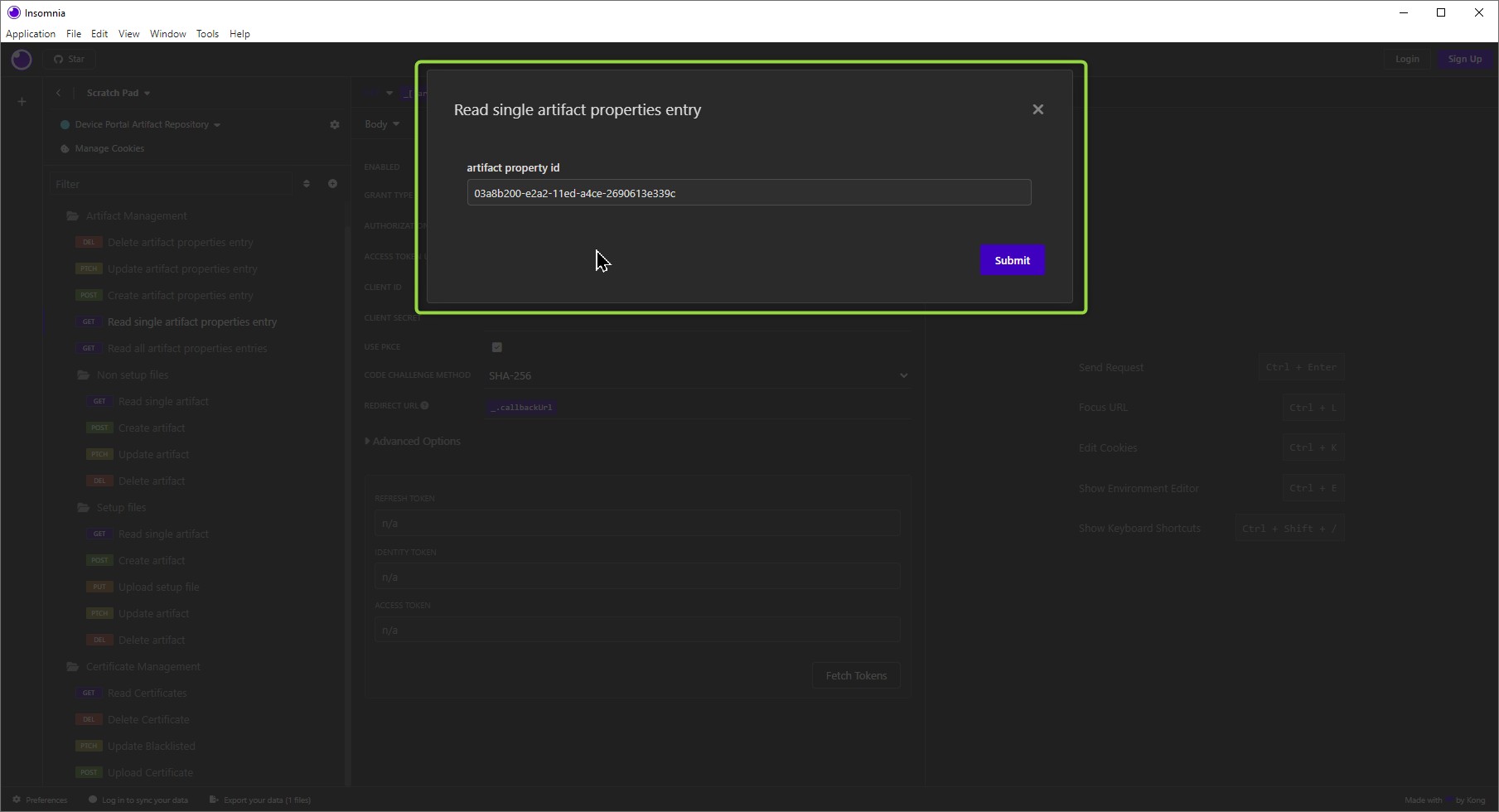
Task: Click the back chevron beside Scratch Pad
Action: pos(59,93)
